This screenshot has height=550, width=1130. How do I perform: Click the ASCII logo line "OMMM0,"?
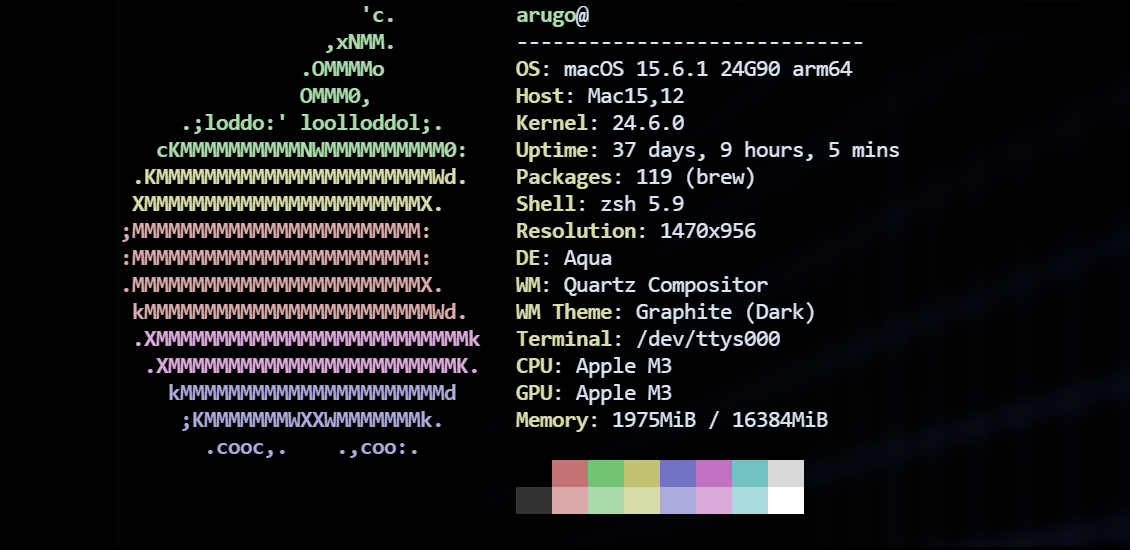[x=336, y=96]
